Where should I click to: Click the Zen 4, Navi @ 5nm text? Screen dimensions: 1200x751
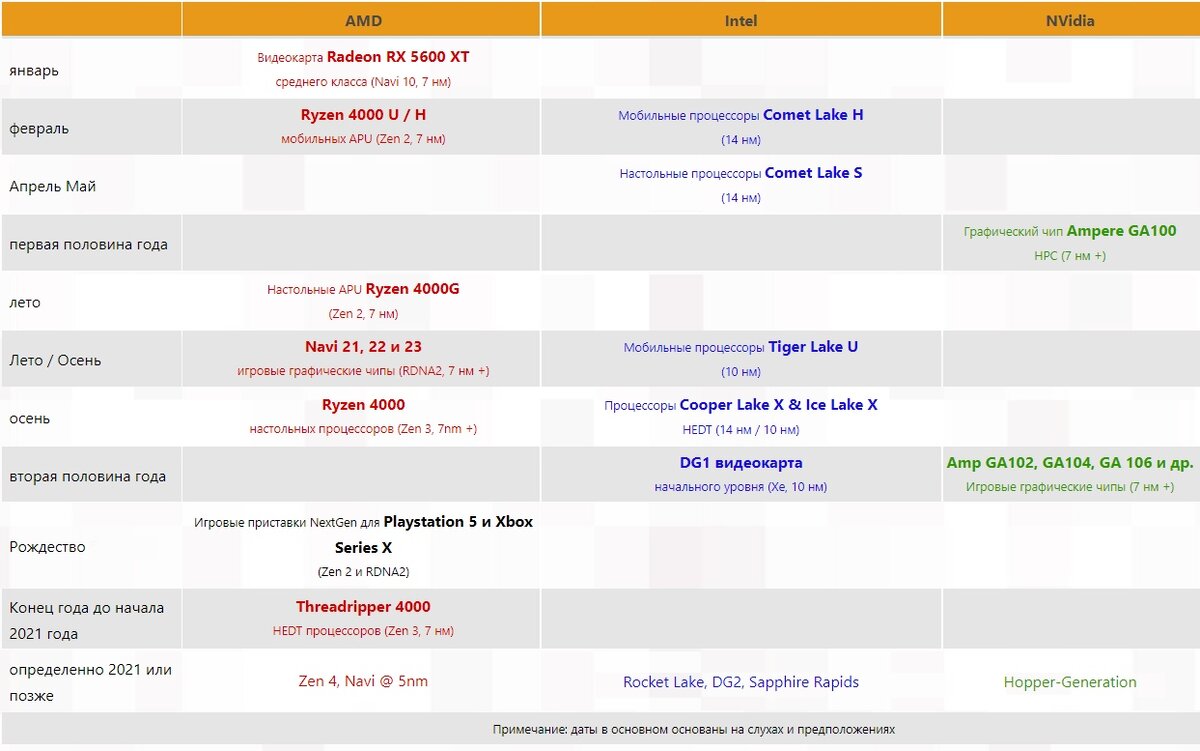tap(363, 682)
